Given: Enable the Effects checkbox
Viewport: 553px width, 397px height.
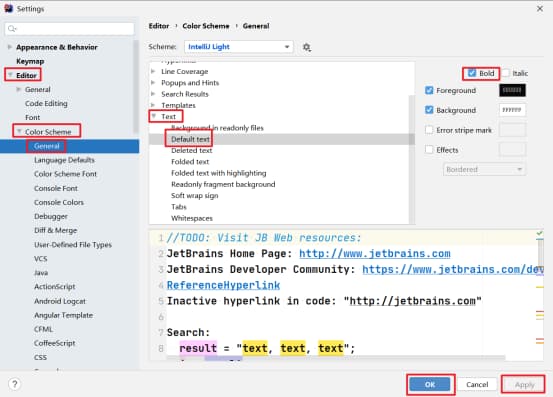Looking at the screenshot, I should tap(429, 149).
